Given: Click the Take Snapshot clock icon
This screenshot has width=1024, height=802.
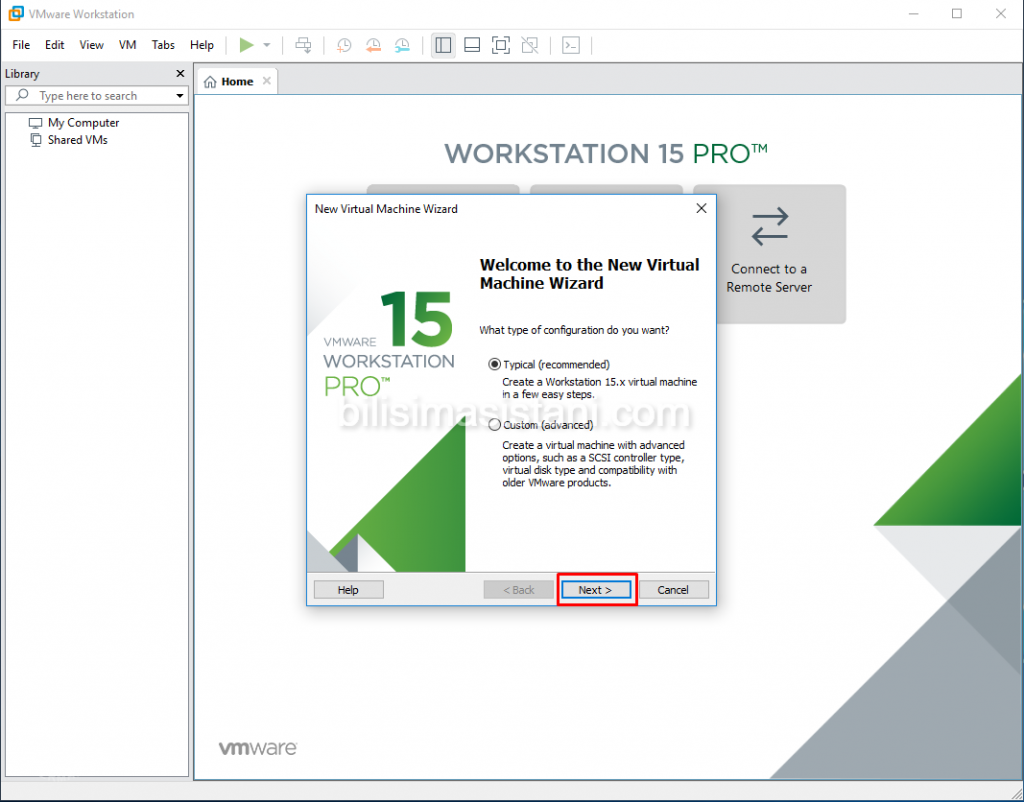Looking at the screenshot, I should (344, 45).
